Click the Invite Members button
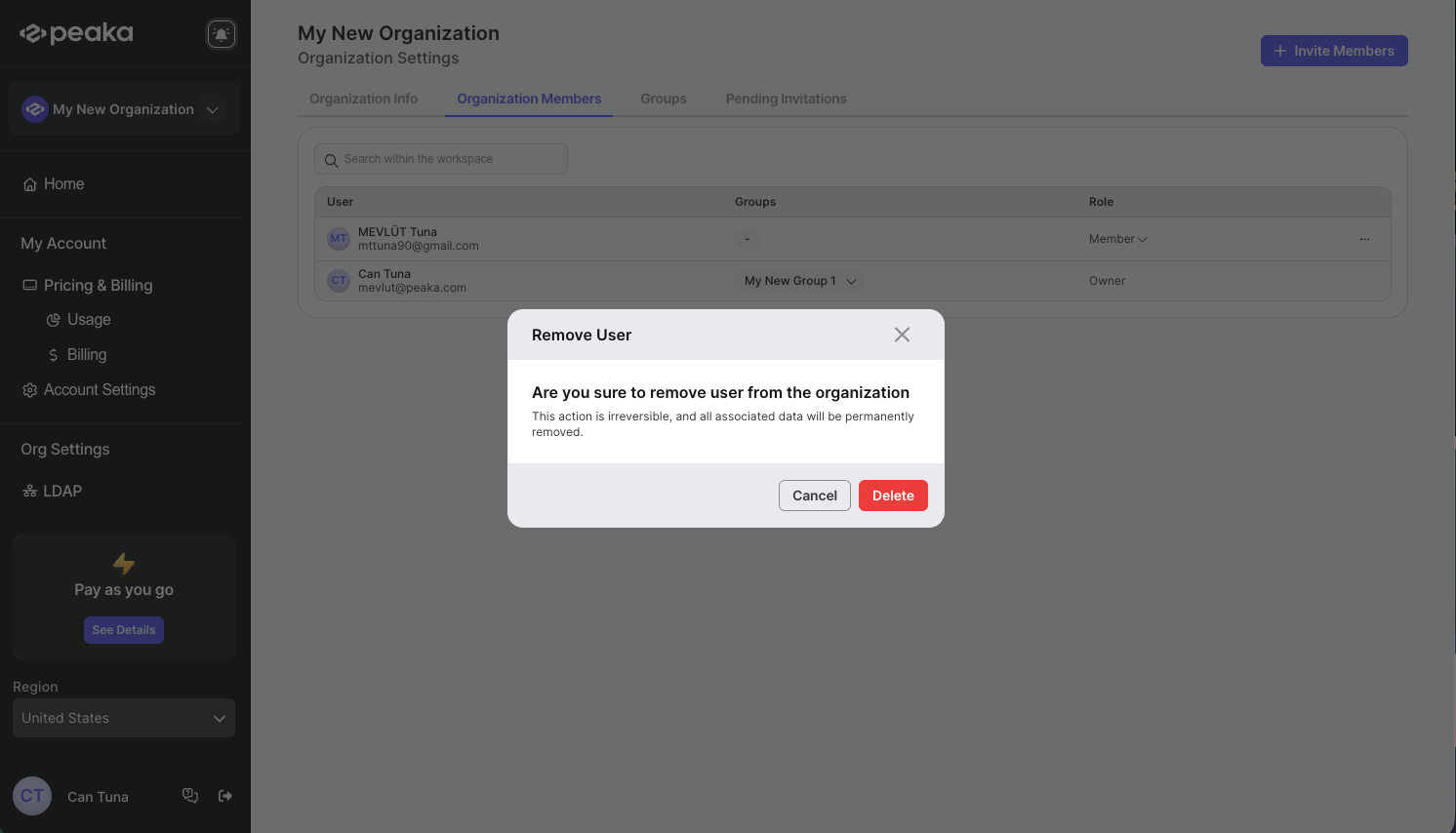The height and width of the screenshot is (833, 1456). click(1333, 50)
